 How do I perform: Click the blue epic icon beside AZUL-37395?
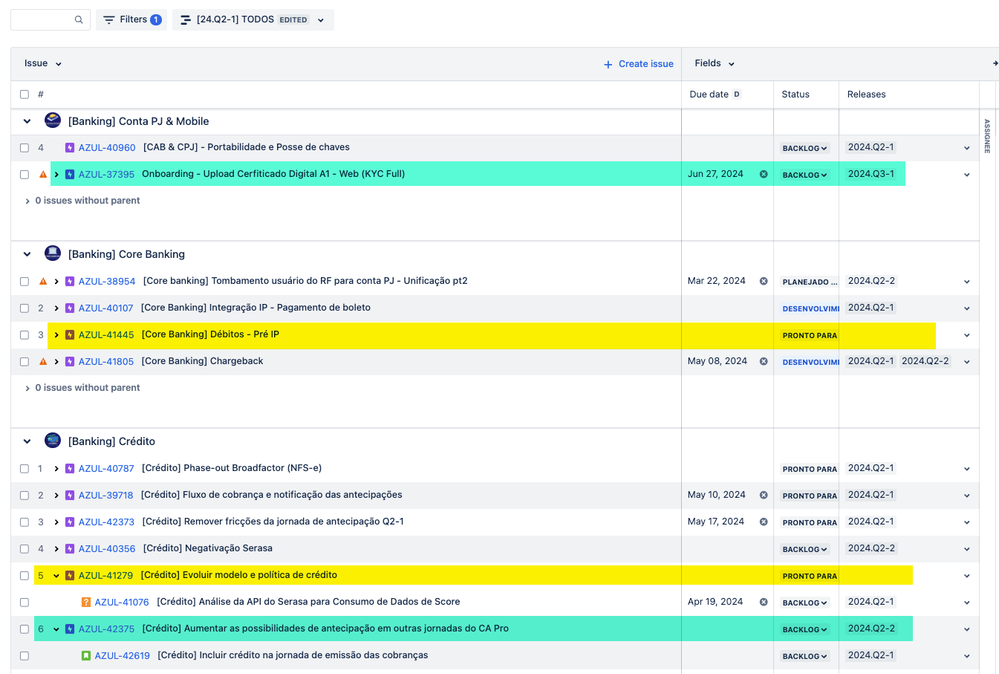pos(70,175)
